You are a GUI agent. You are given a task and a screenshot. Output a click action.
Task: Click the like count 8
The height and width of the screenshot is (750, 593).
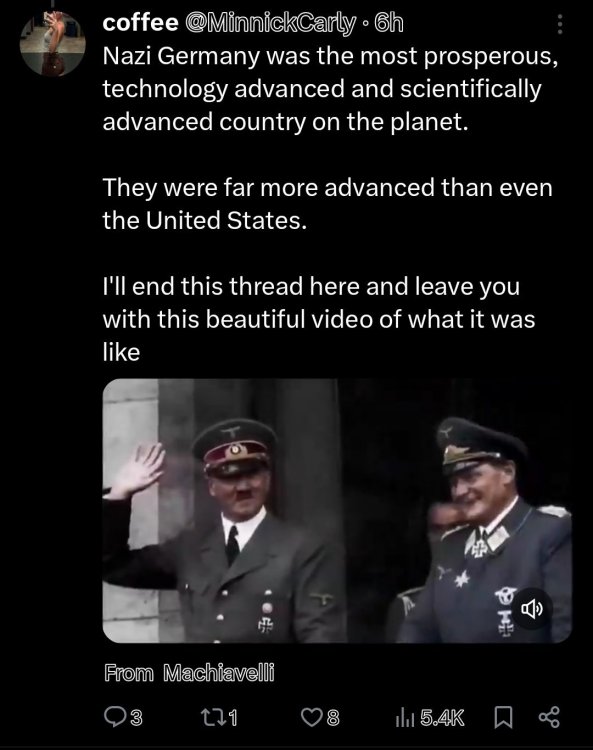[333, 717]
